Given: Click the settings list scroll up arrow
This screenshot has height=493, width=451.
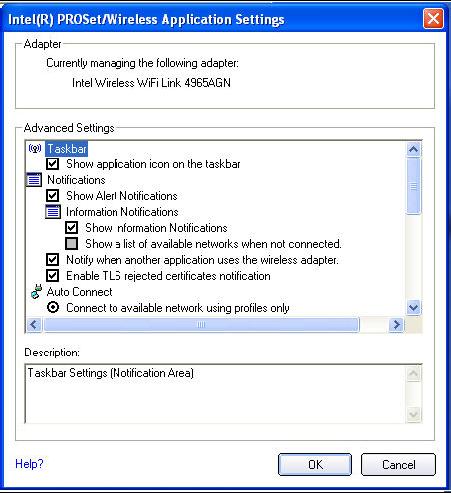Looking at the screenshot, I should click(x=414, y=149).
